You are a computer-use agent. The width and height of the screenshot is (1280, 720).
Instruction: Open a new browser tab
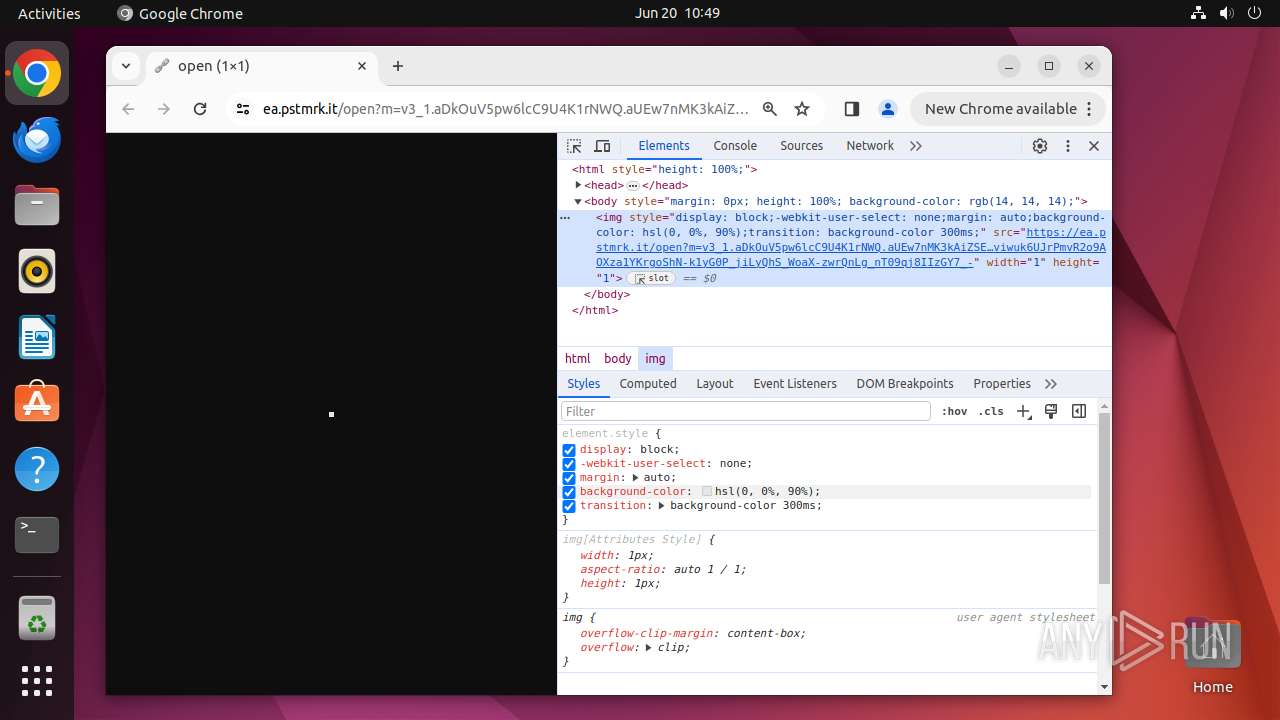(398, 66)
